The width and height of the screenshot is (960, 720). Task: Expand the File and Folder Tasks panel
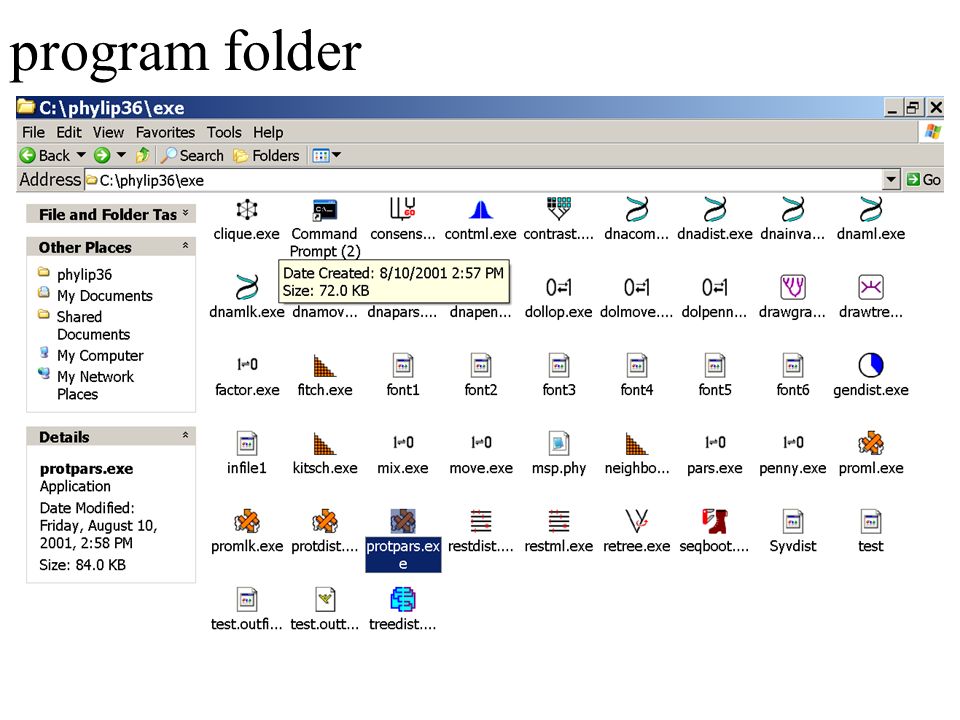tap(186, 214)
